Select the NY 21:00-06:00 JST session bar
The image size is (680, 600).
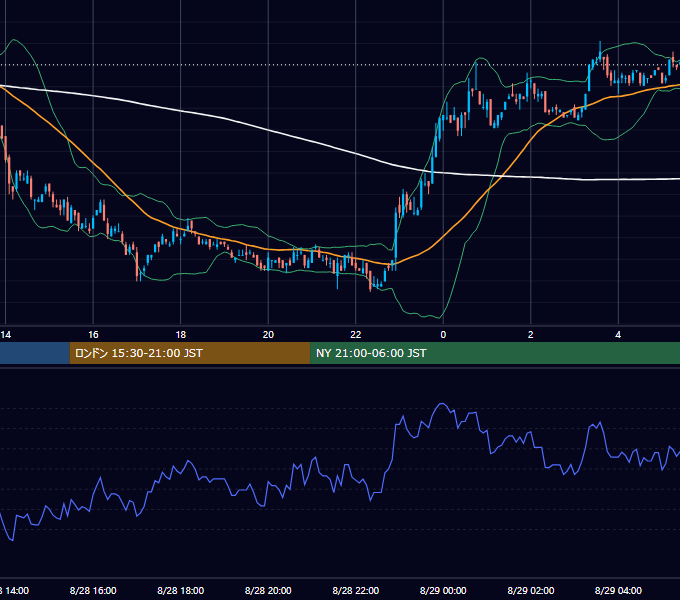[495, 353]
